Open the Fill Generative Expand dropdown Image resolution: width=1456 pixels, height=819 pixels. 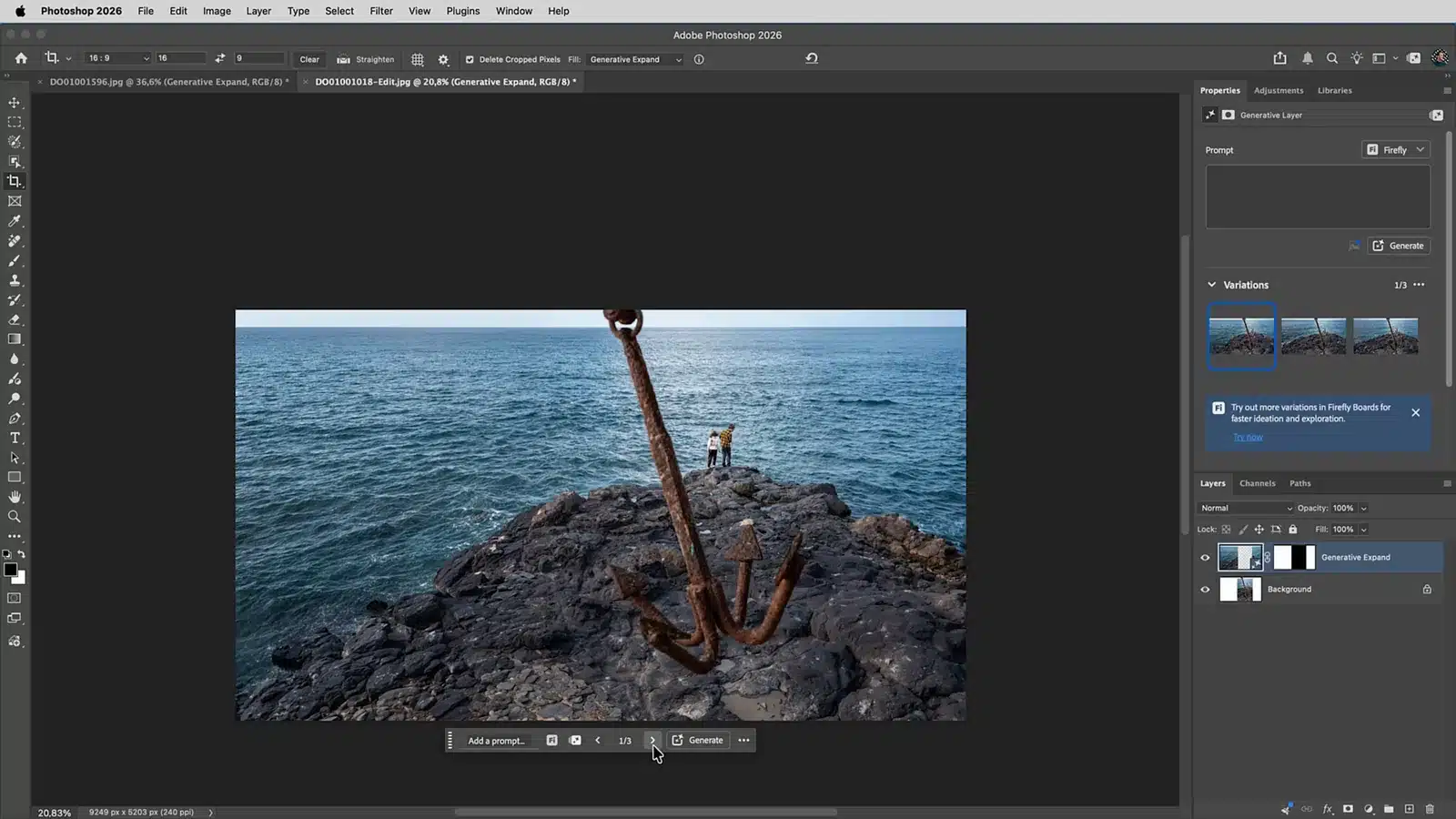[636, 59]
